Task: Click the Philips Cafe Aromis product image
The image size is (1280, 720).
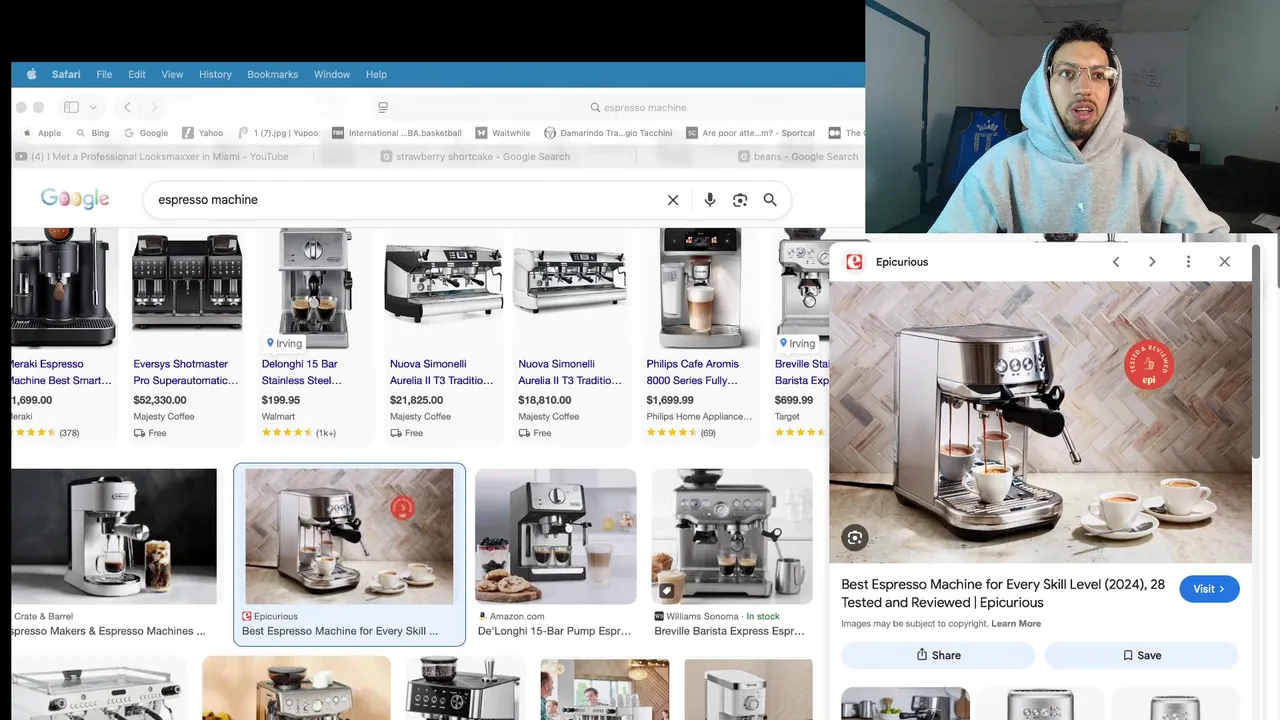Action: click(x=700, y=288)
